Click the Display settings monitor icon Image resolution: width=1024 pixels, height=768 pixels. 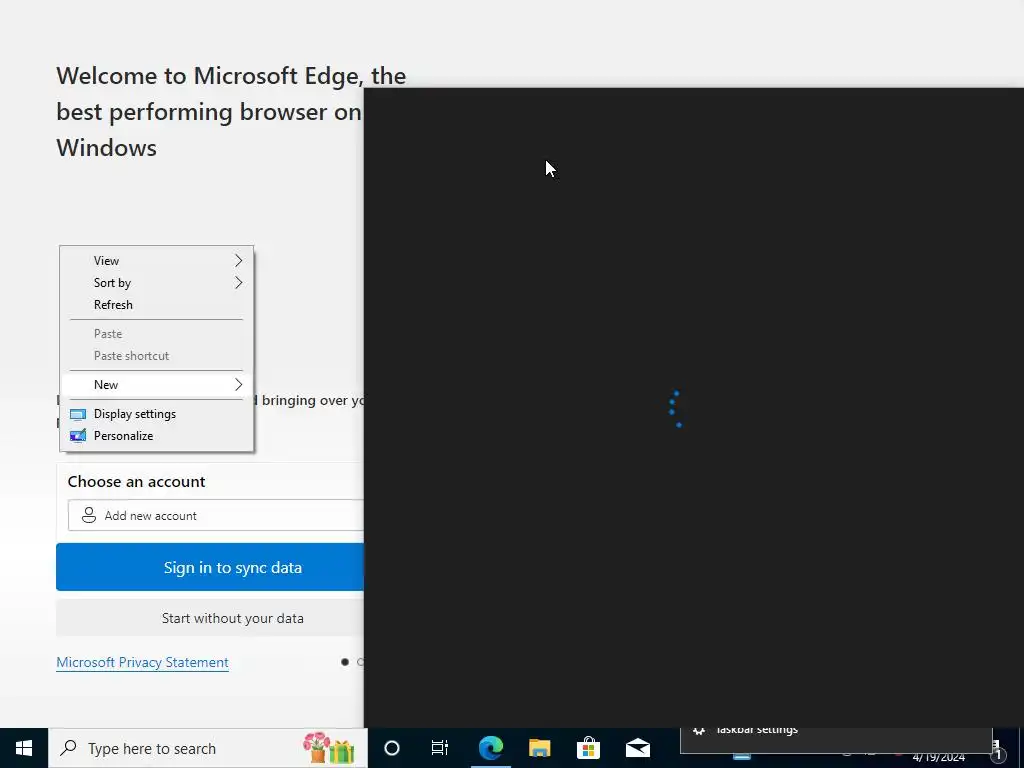pos(78,414)
